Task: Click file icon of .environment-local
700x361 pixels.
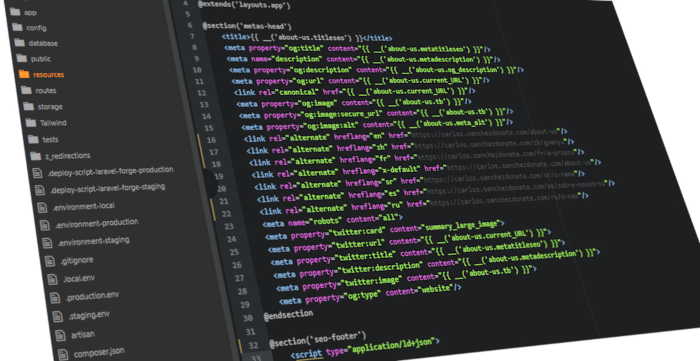Action: tap(42, 207)
